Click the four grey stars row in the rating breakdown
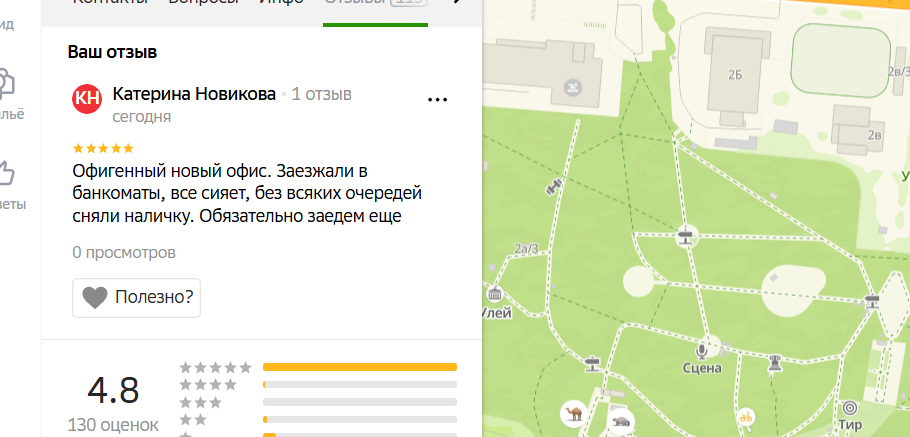 tap(208, 384)
